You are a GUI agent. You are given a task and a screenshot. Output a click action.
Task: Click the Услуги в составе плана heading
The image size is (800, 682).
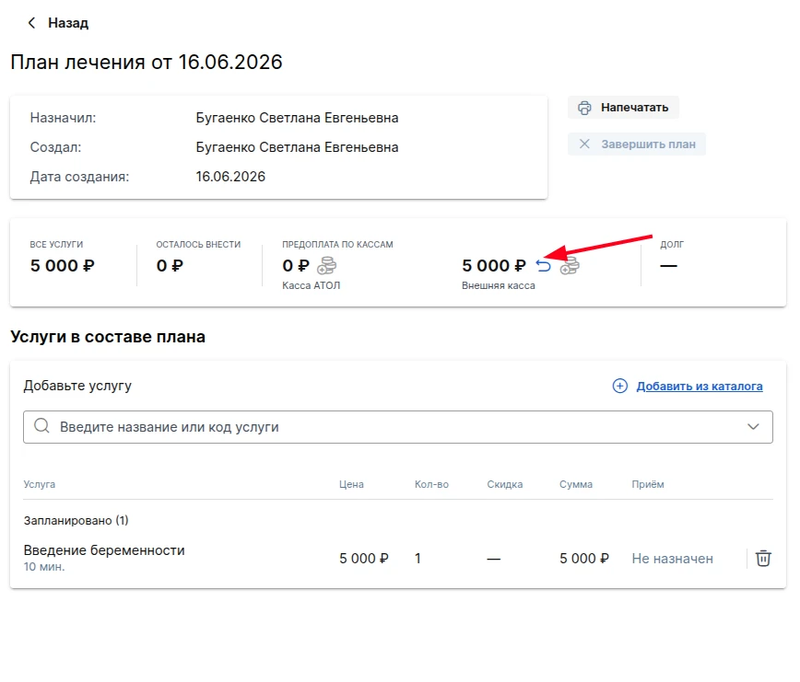pos(108,337)
